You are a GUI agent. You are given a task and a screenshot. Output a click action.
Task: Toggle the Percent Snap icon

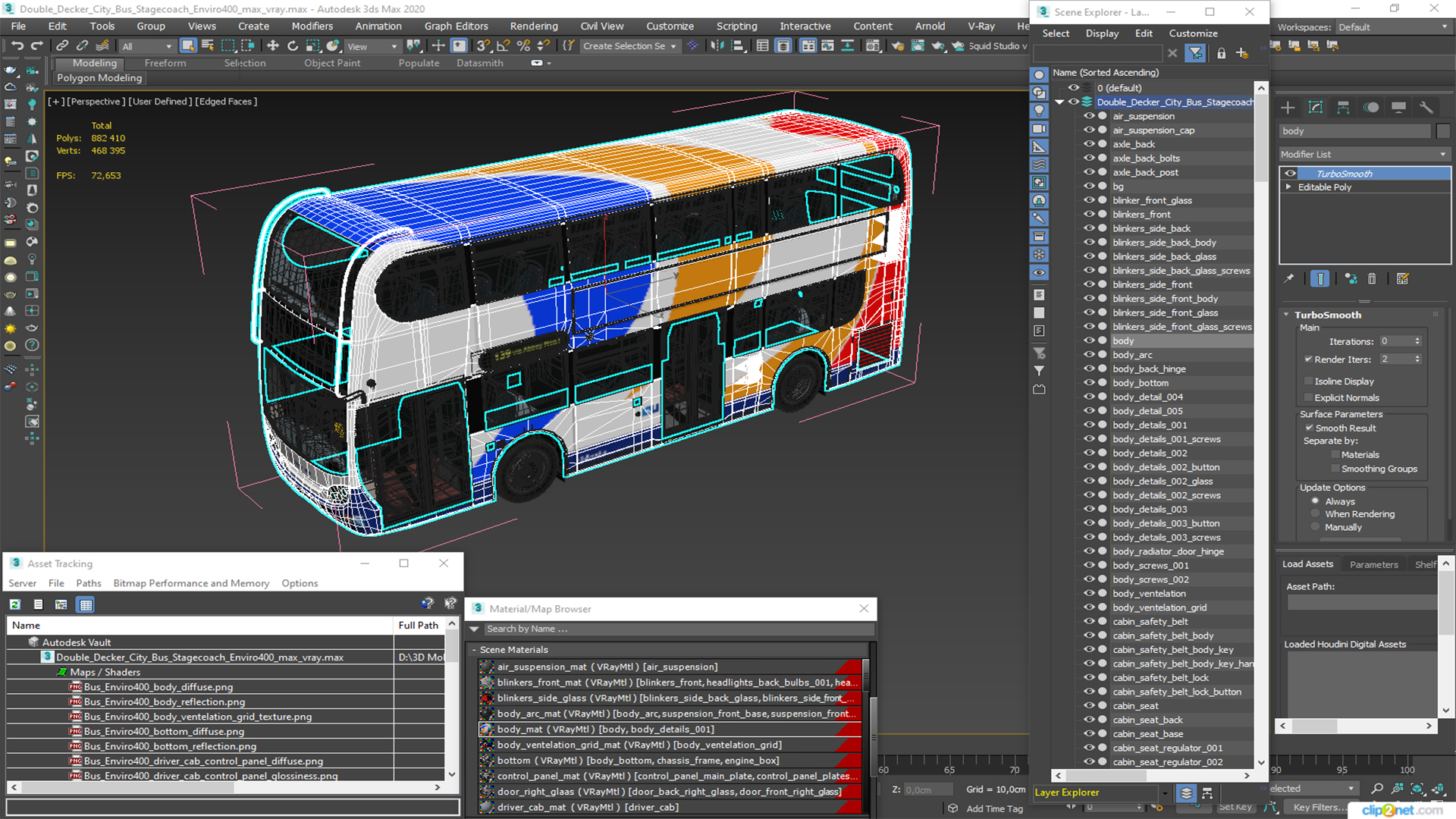(x=523, y=46)
